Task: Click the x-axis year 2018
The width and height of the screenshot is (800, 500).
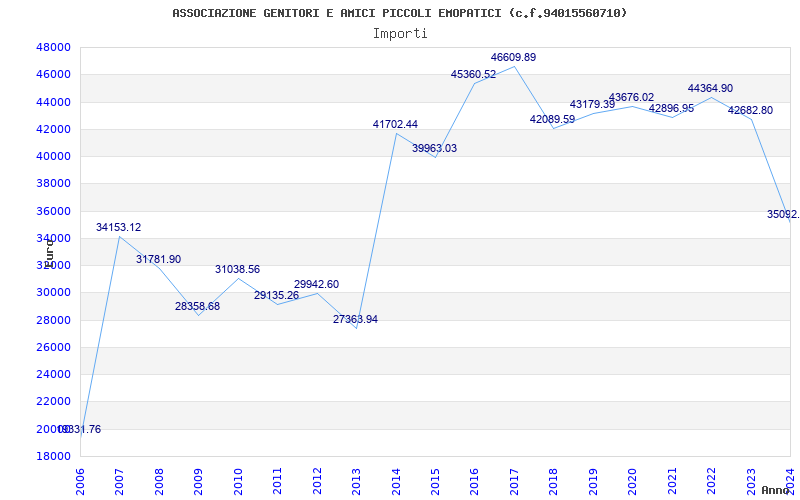Action: click(554, 481)
